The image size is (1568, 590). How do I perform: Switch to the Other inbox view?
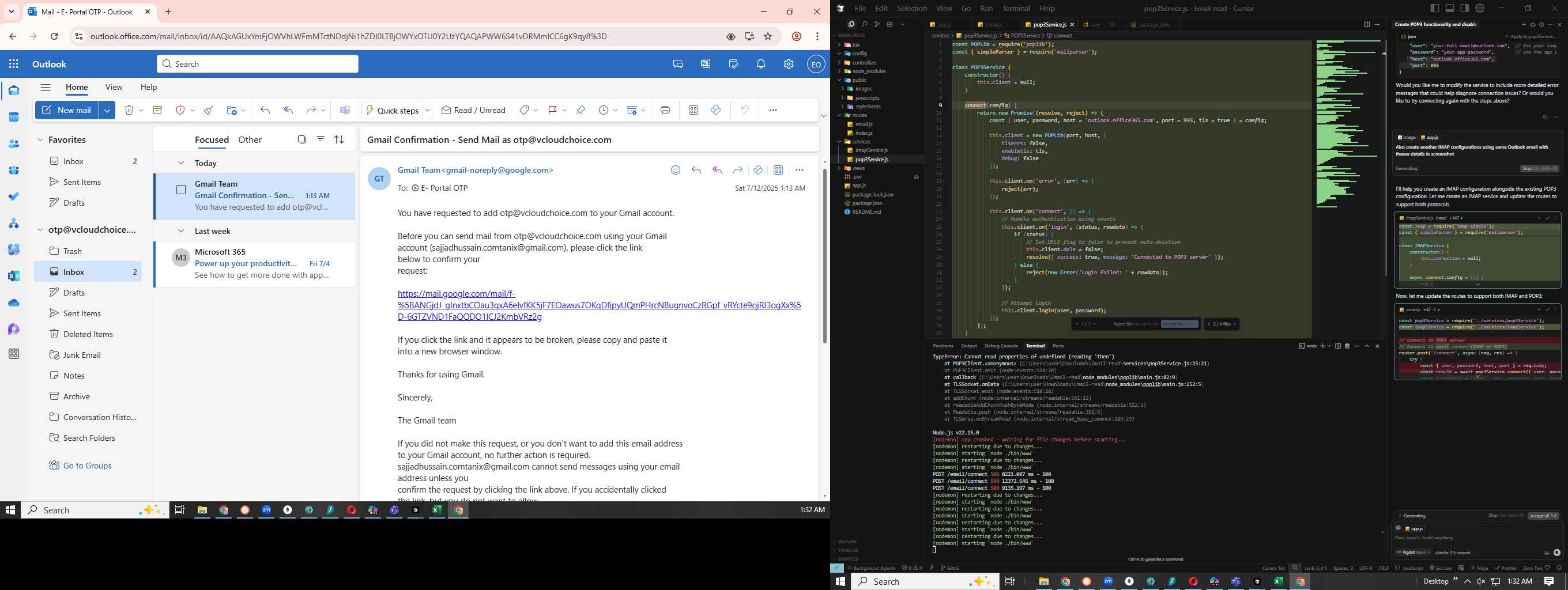coord(250,140)
